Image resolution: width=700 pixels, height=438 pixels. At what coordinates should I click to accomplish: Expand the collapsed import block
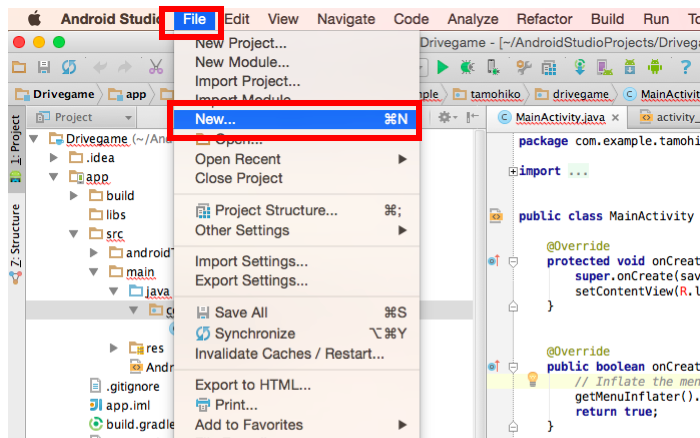(x=513, y=171)
